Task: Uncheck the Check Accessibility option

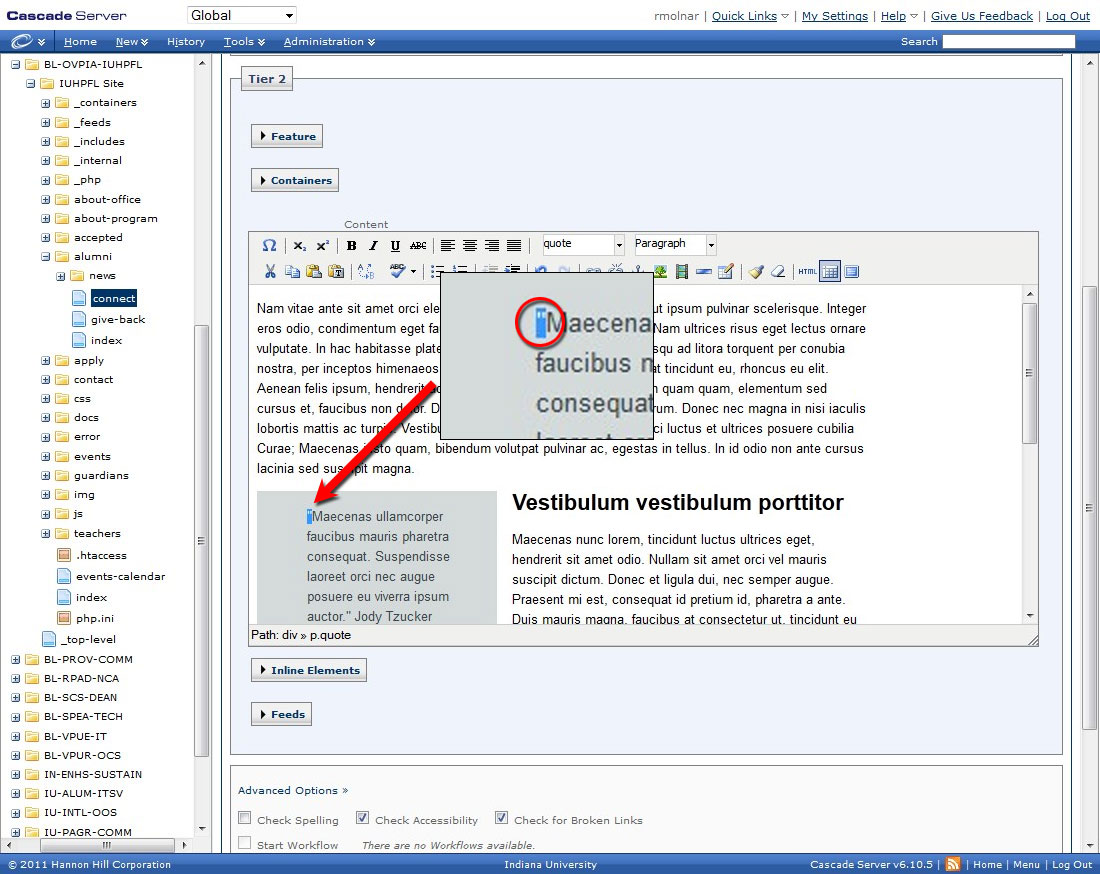Action: coord(363,818)
